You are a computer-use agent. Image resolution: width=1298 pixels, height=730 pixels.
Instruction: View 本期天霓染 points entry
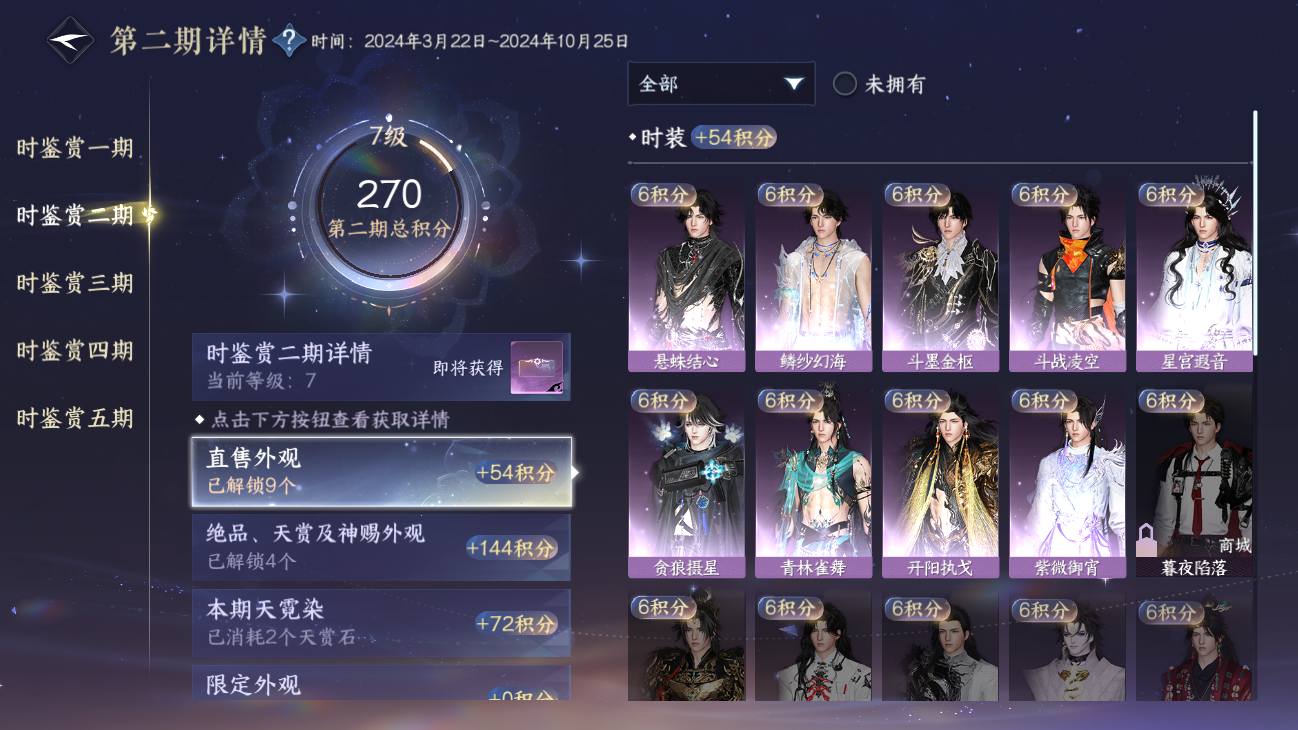pos(382,623)
